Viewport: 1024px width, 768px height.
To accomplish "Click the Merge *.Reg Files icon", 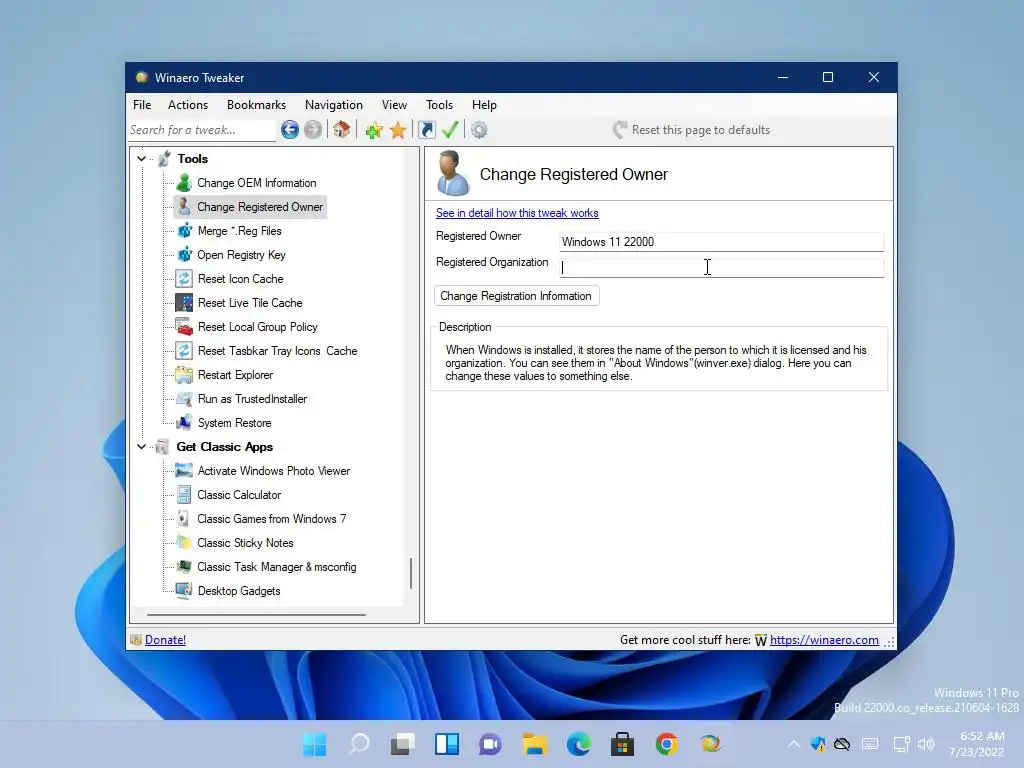I will [185, 231].
